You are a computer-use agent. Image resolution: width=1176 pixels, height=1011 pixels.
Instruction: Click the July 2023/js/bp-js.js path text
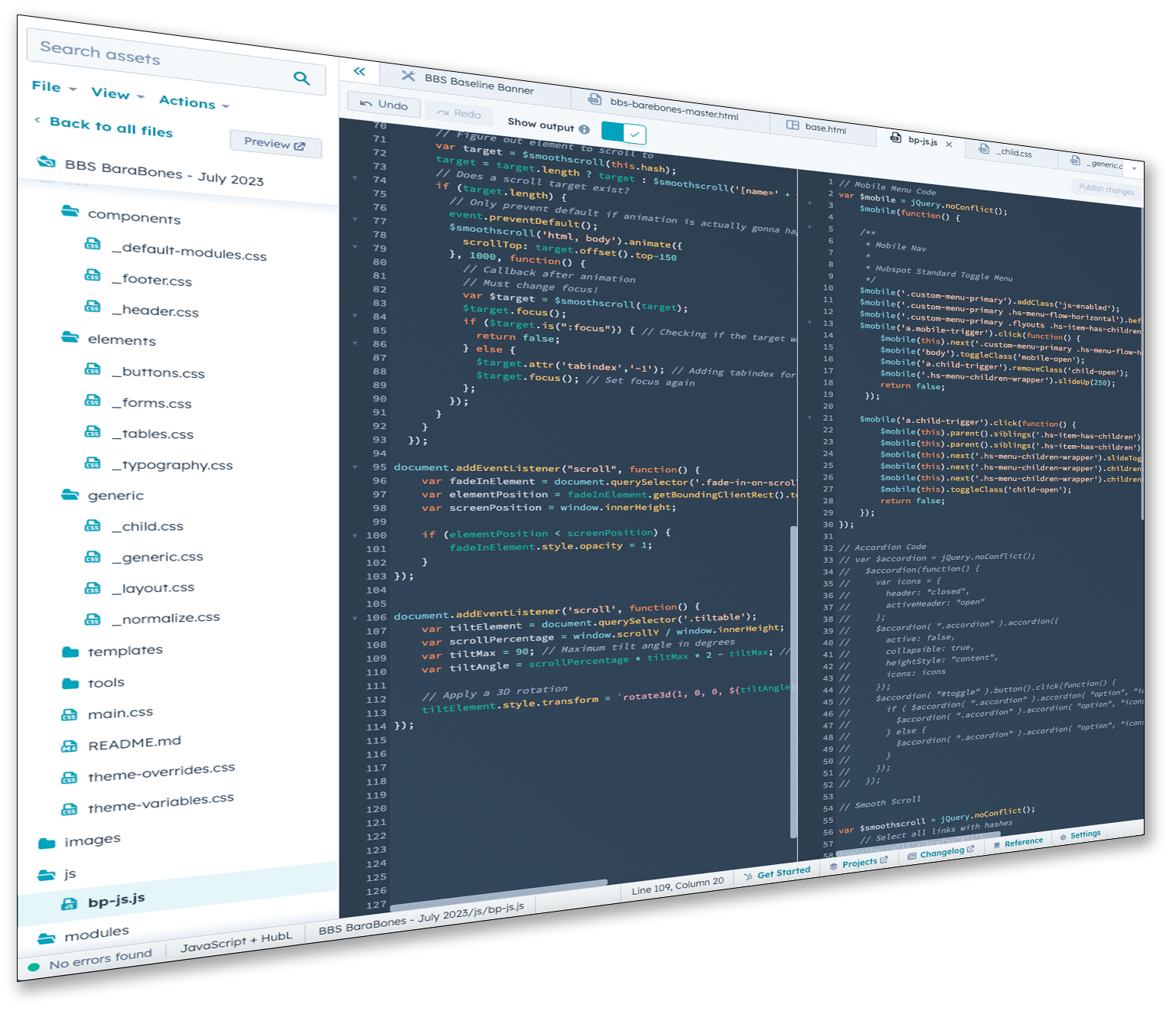coord(471,912)
